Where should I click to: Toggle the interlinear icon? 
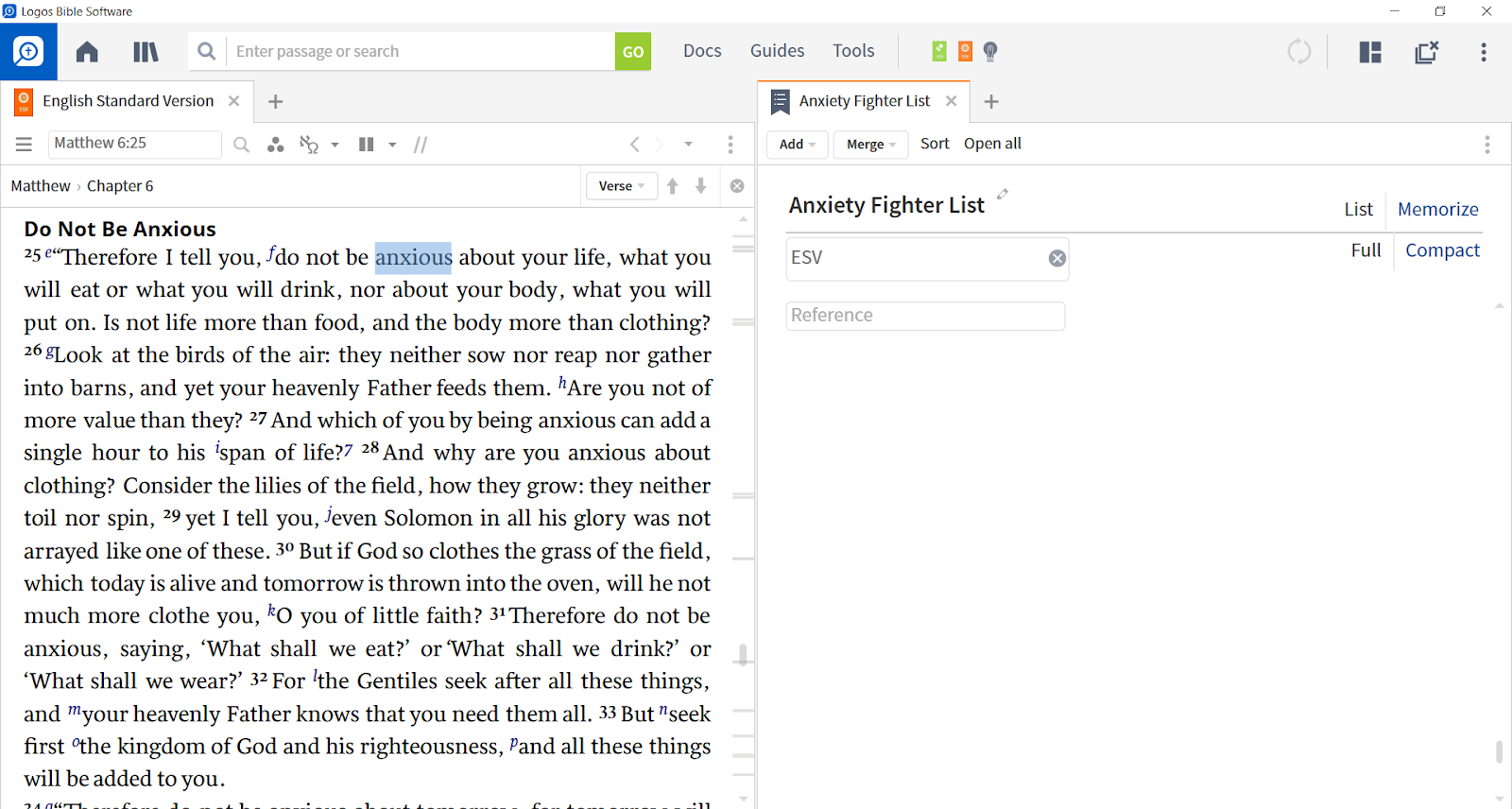pyautogui.click(x=309, y=145)
